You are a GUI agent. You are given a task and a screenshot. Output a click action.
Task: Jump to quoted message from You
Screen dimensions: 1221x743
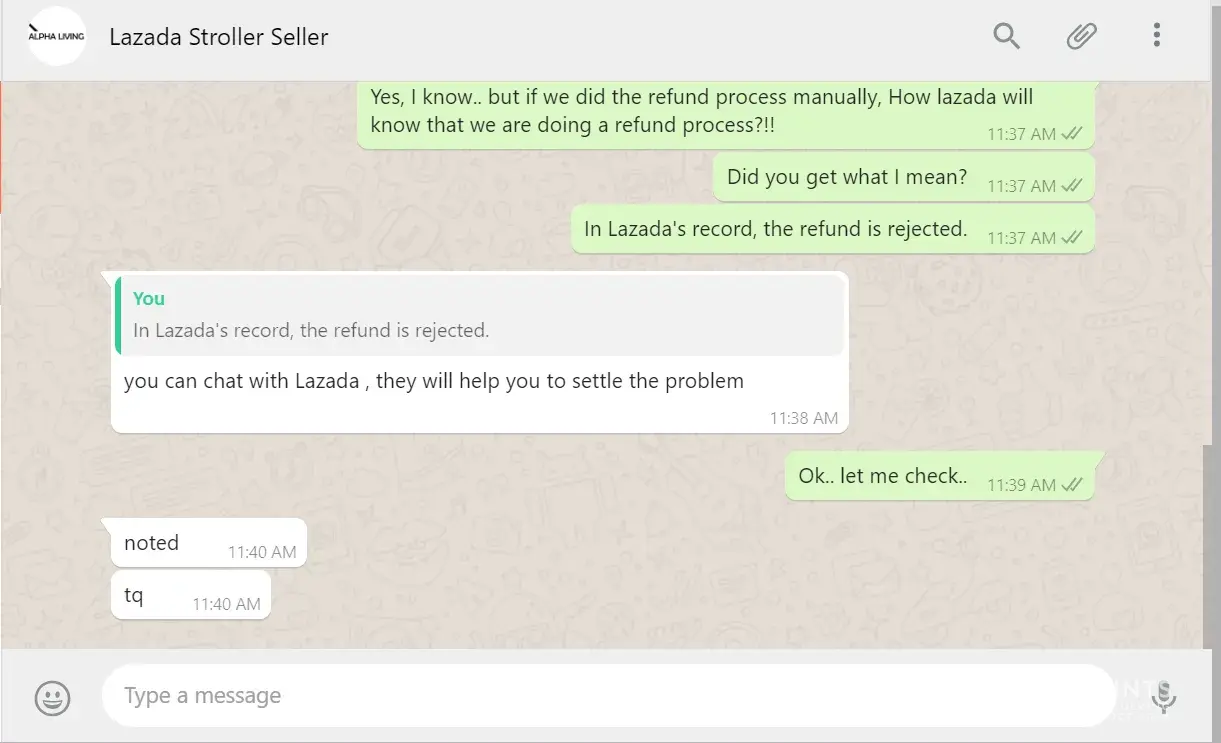click(480, 315)
